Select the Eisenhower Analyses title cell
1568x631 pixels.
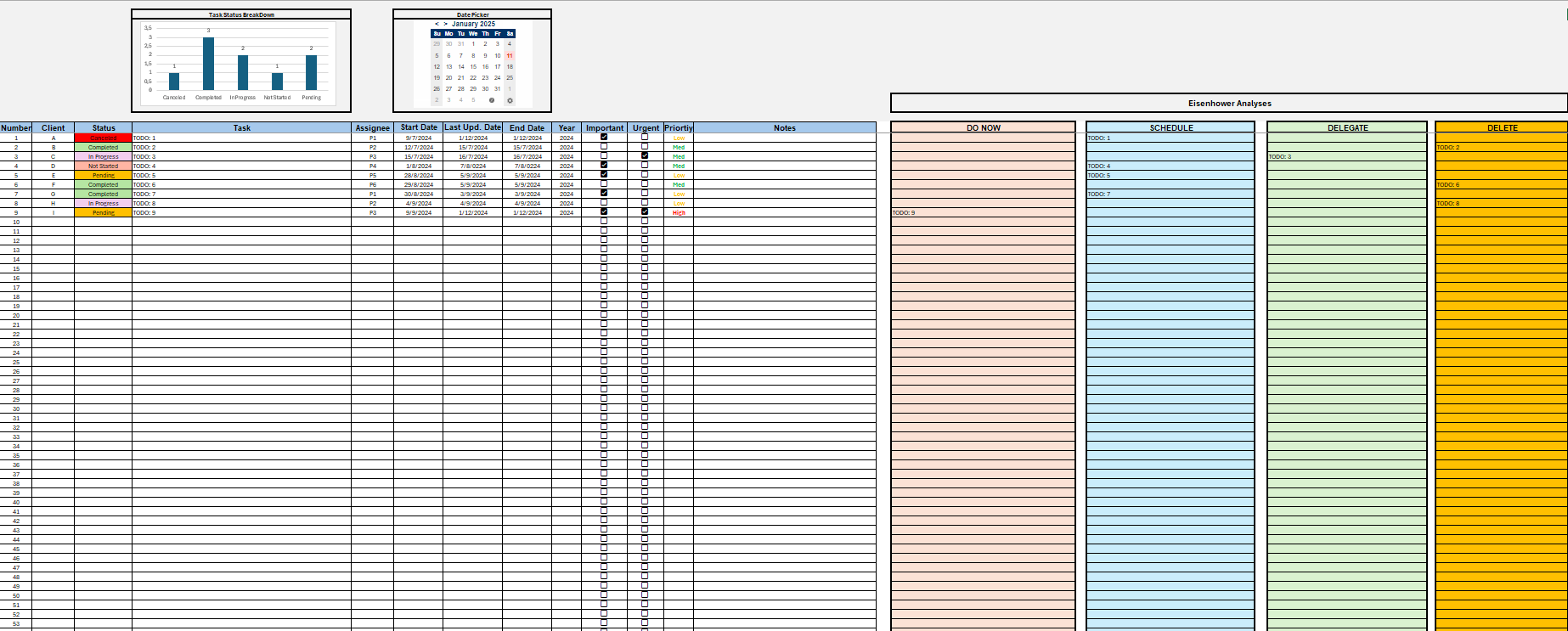1229,104
